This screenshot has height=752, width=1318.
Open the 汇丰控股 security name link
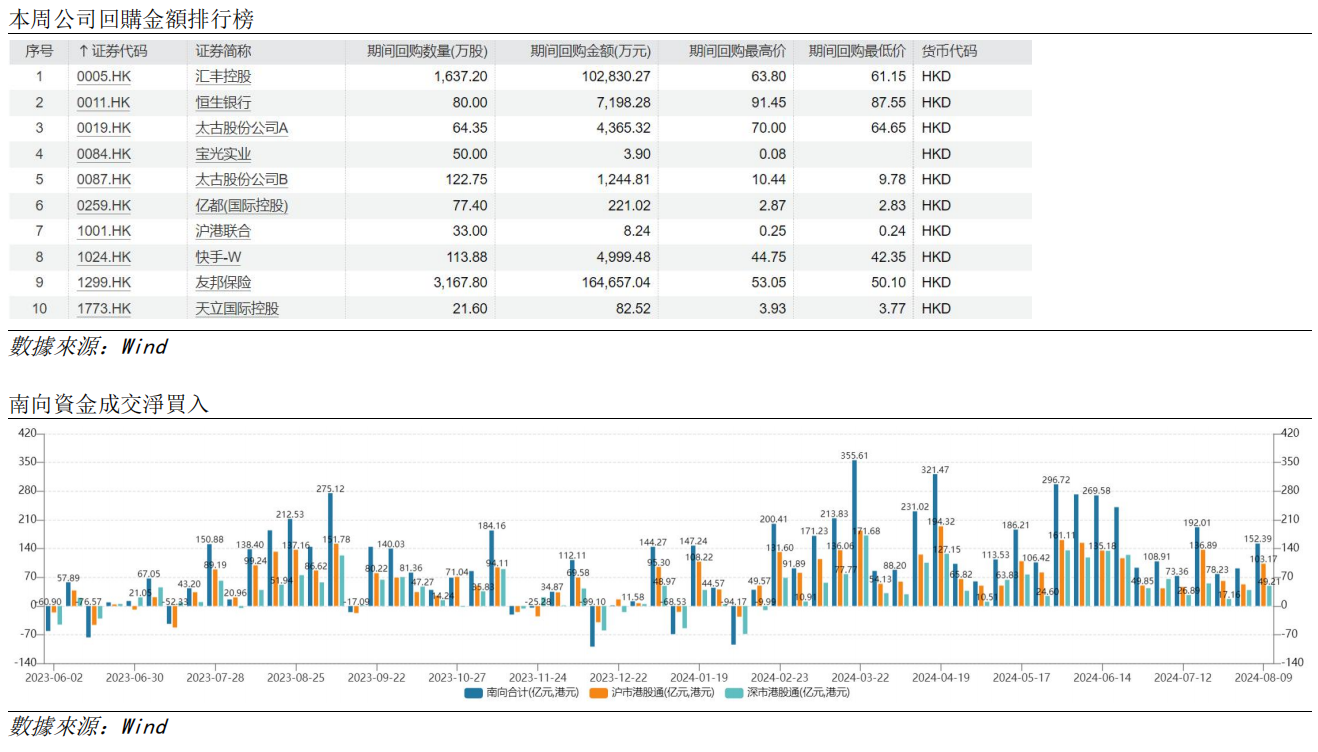pyautogui.click(x=223, y=76)
